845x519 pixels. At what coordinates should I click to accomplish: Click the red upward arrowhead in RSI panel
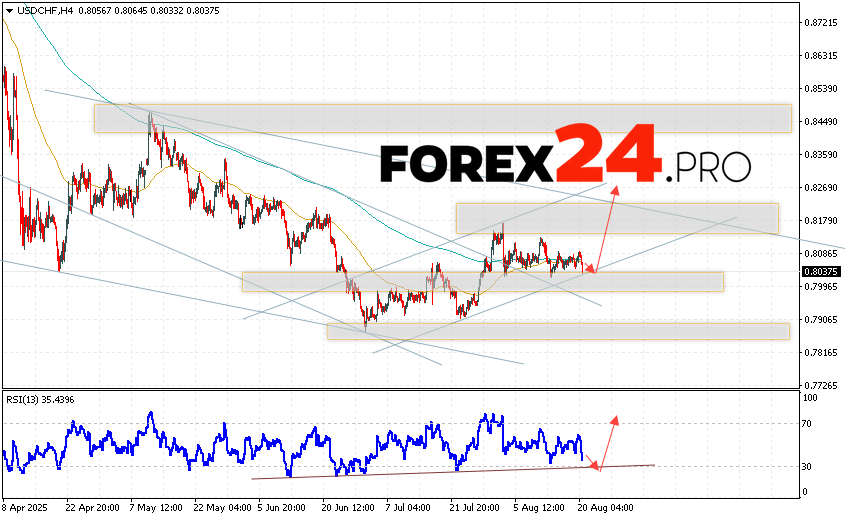[x=614, y=420]
